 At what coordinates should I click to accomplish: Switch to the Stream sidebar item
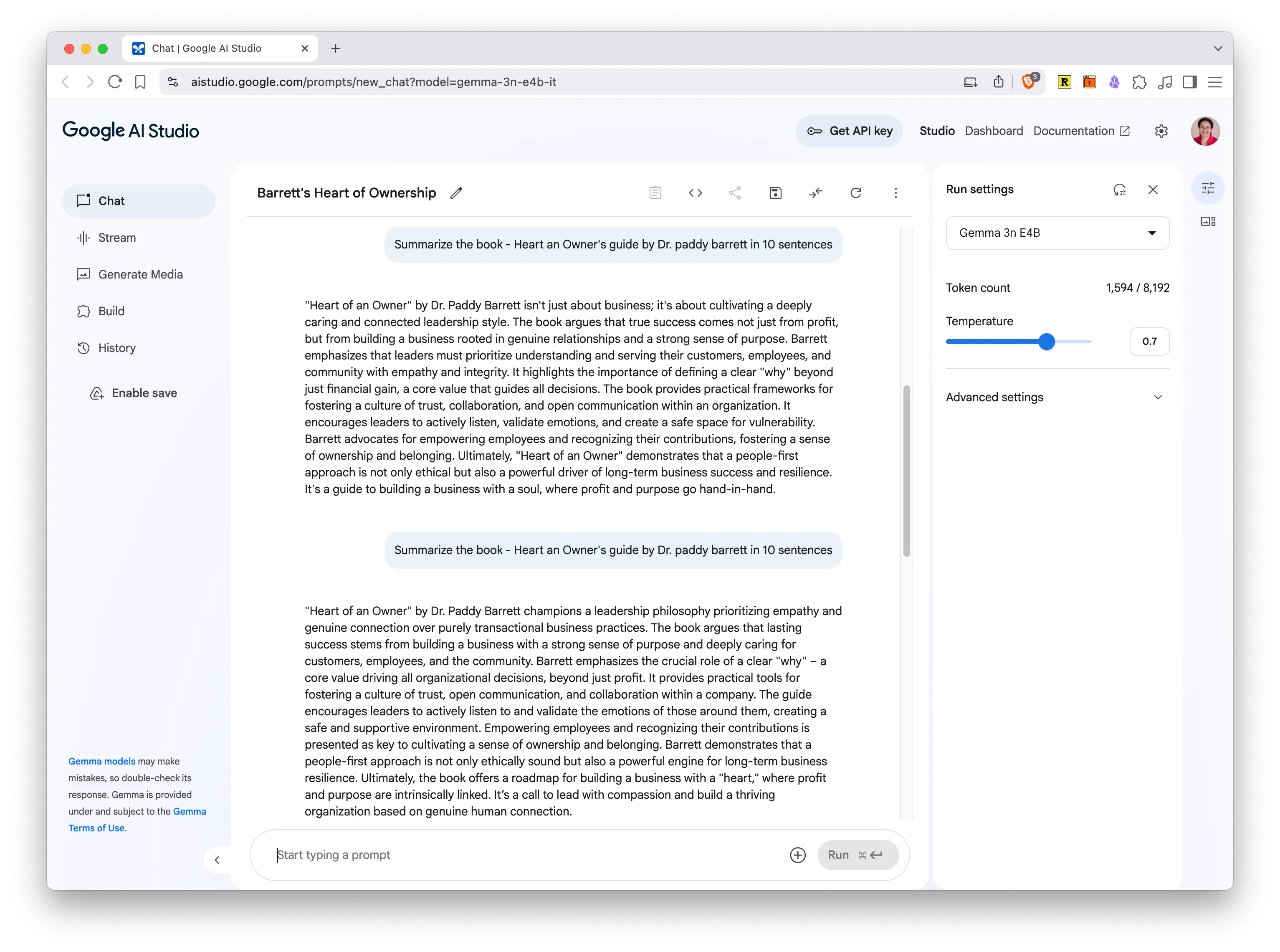click(117, 238)
